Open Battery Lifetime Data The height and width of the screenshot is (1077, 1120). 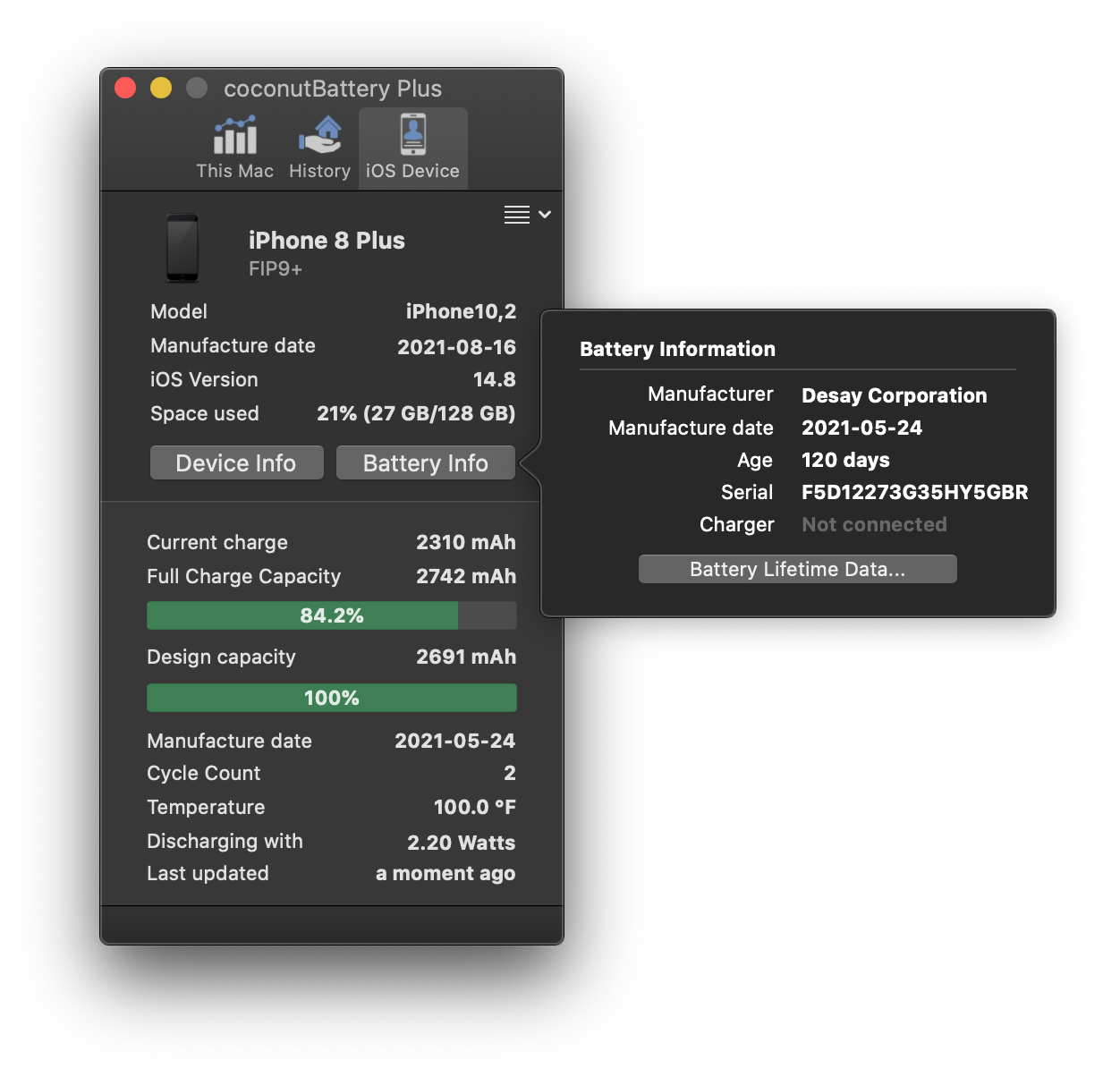797,569
